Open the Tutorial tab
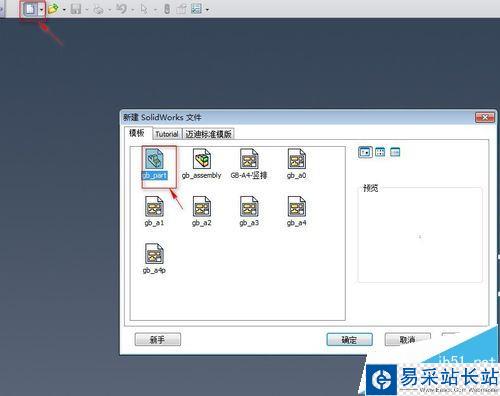 tap(167, 134)
